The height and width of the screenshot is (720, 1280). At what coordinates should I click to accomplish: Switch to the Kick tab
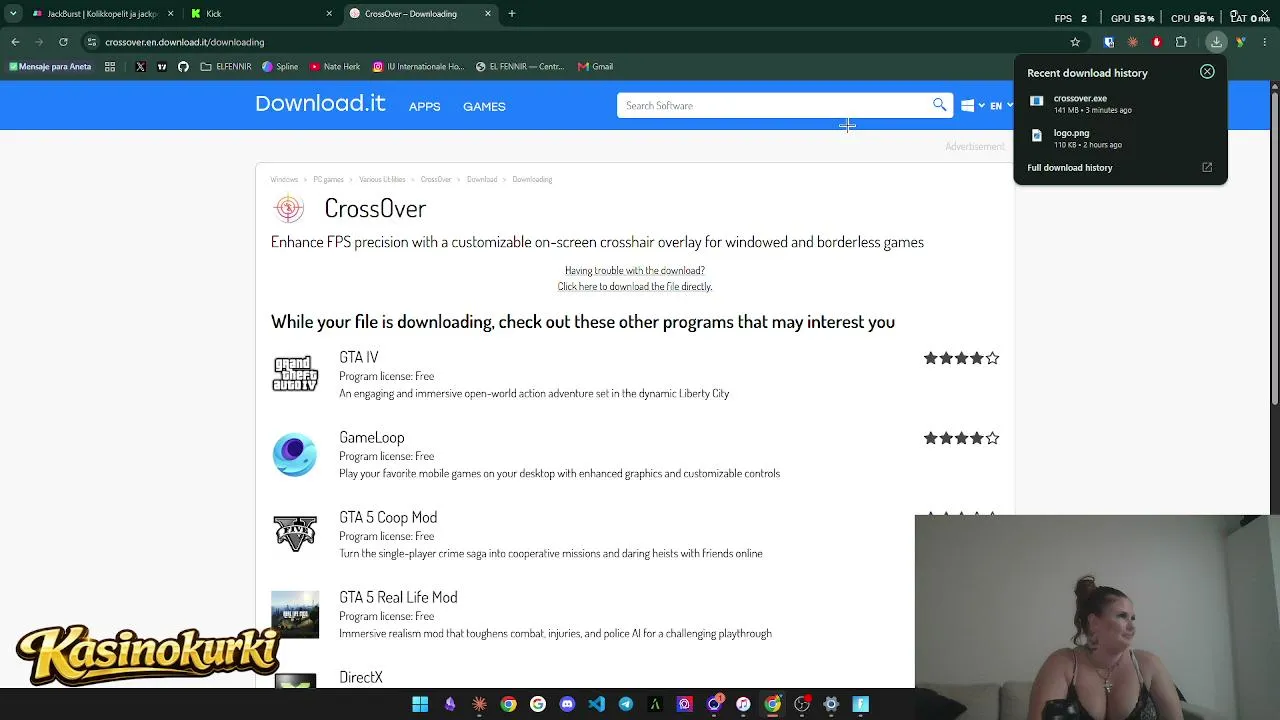(262, 14)
